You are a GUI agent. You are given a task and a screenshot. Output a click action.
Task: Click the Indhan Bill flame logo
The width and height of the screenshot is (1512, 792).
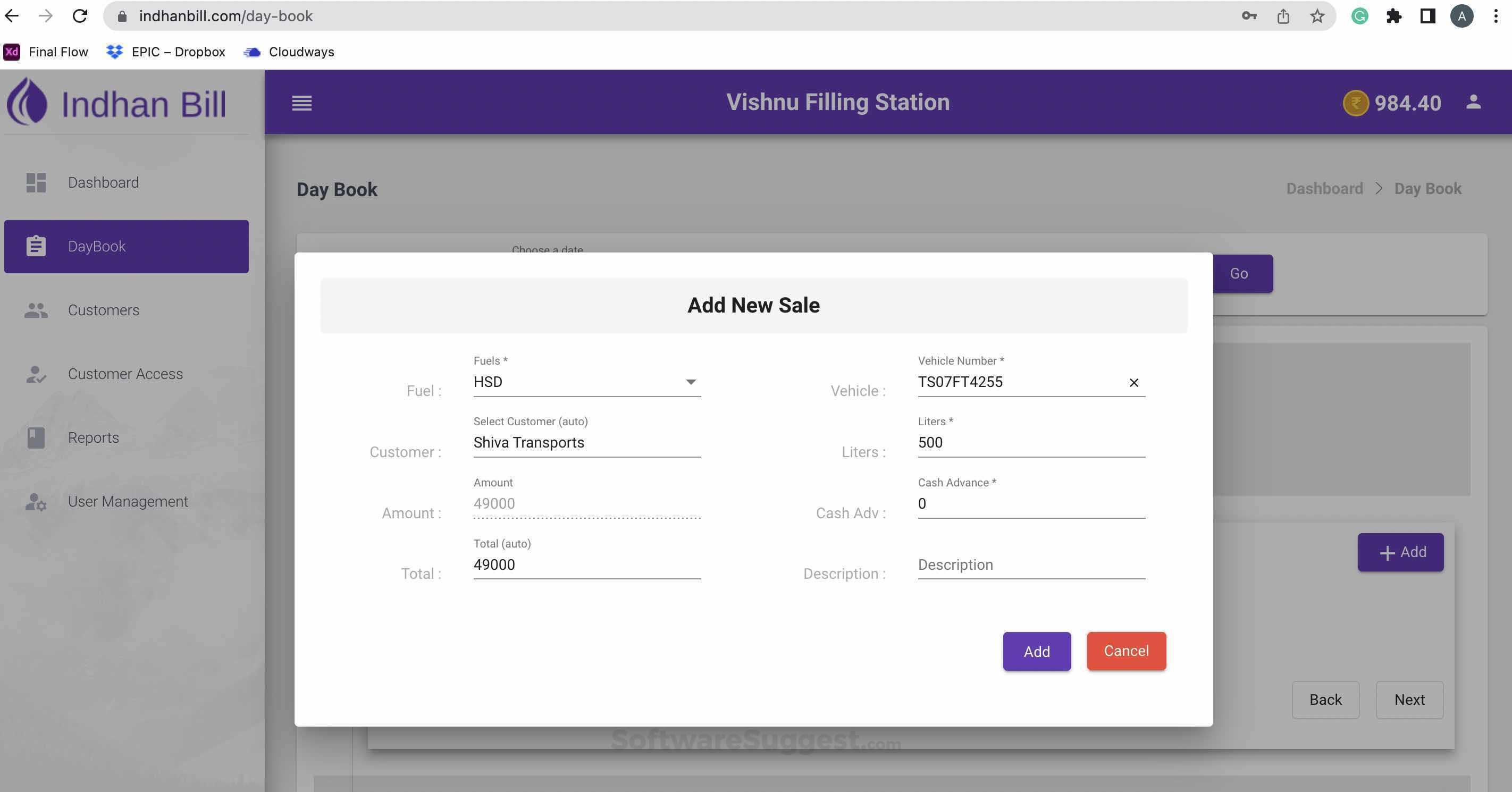pos(27,103)
